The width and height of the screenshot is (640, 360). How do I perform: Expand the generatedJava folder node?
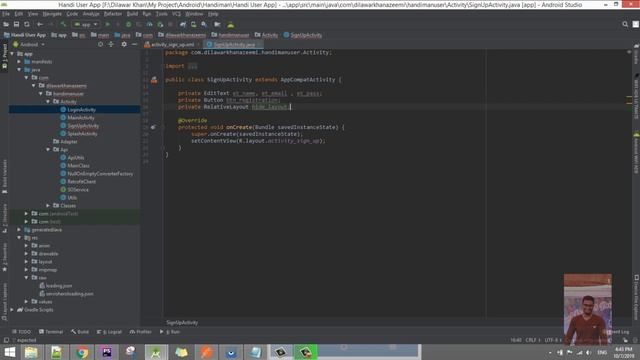tap(19, 230)
